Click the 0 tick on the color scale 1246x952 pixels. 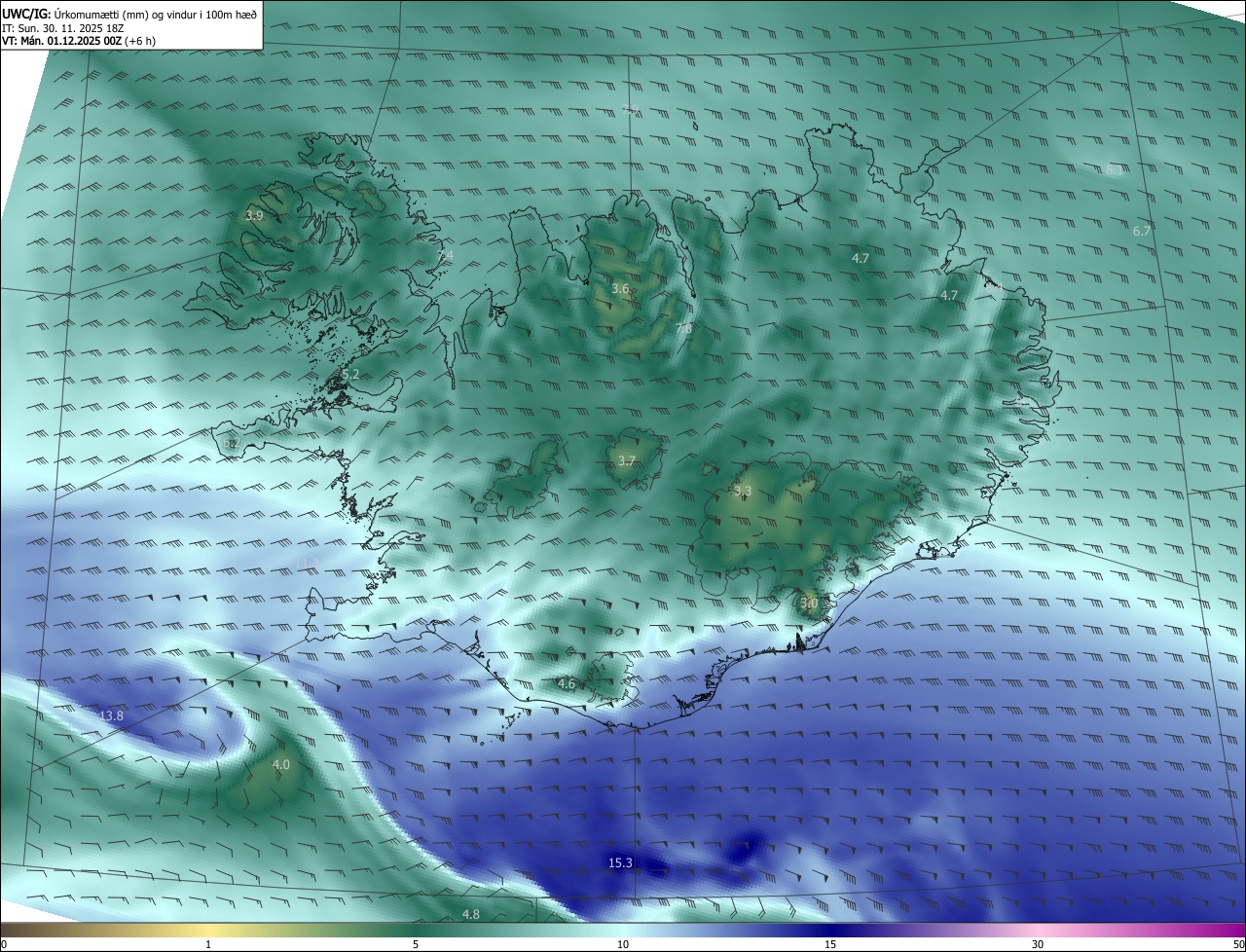point(4,945)
